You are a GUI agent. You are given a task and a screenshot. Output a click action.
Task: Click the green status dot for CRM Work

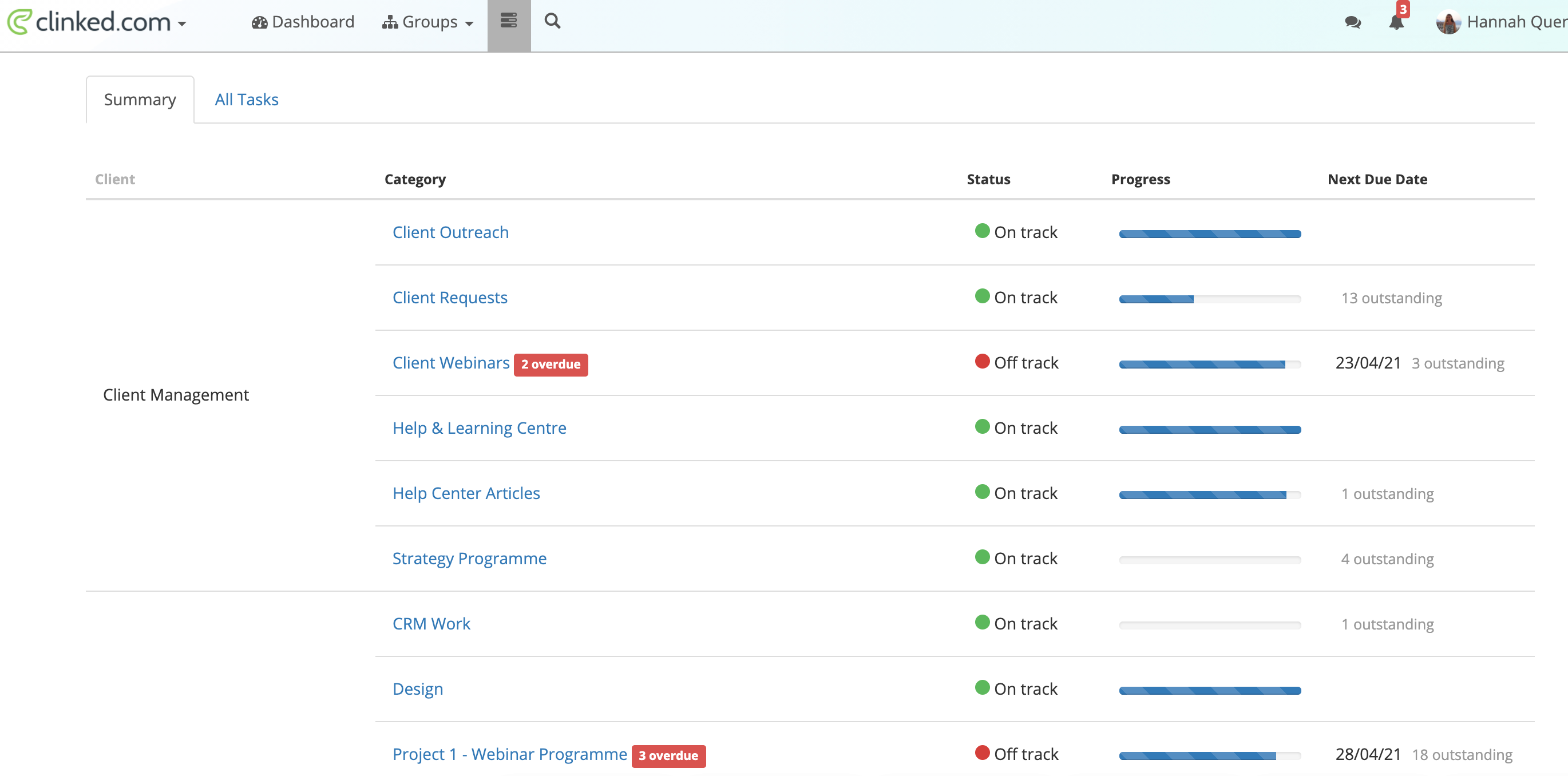pos(982,622)
